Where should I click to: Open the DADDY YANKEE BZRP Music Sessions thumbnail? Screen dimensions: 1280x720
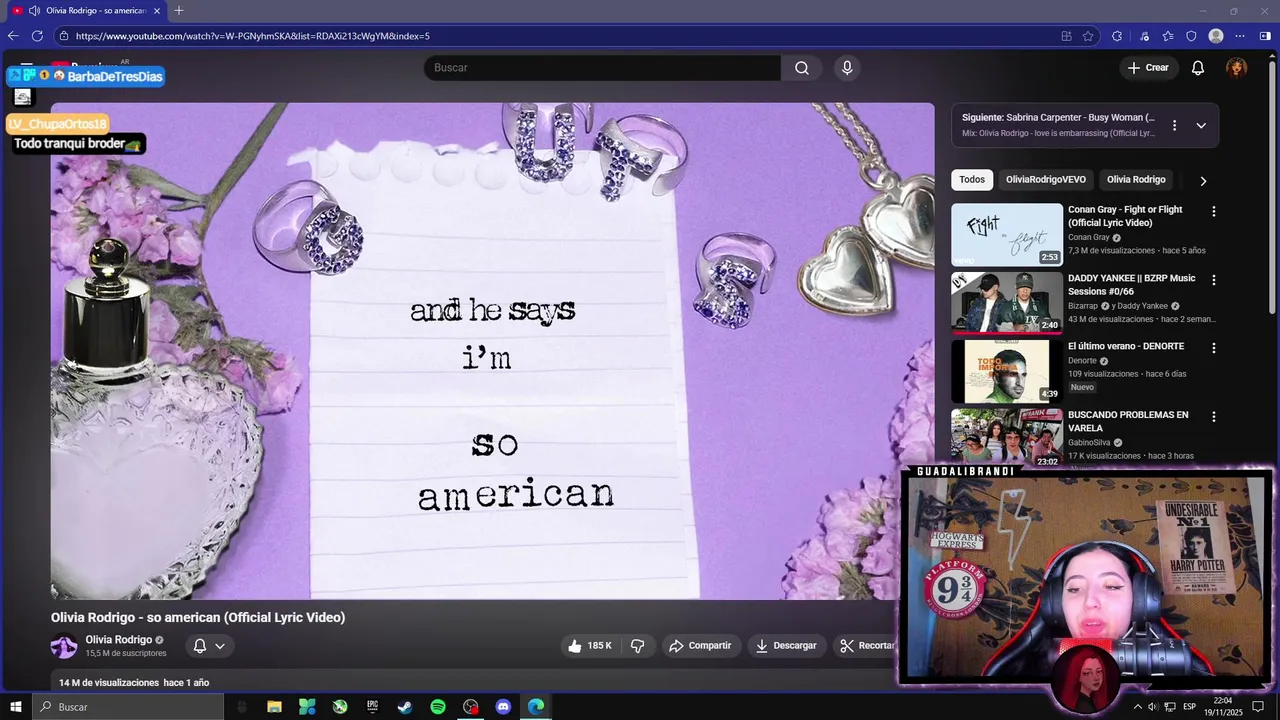(x=1007, y=303)
